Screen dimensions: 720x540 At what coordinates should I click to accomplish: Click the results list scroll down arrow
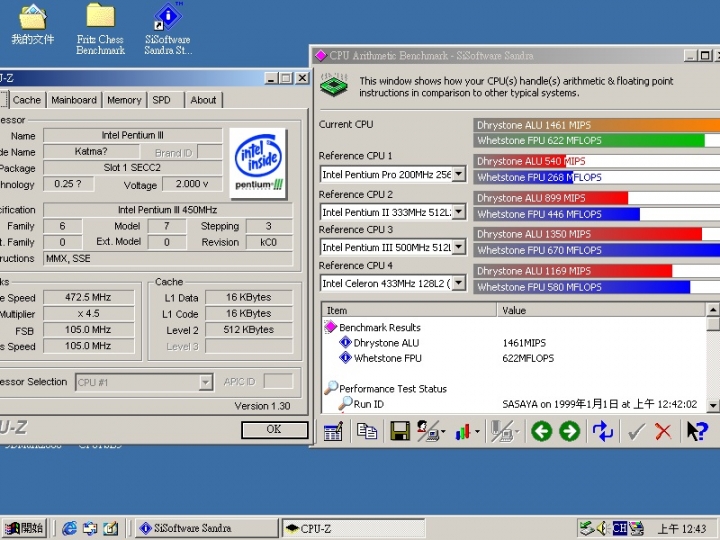click(713, 405)
